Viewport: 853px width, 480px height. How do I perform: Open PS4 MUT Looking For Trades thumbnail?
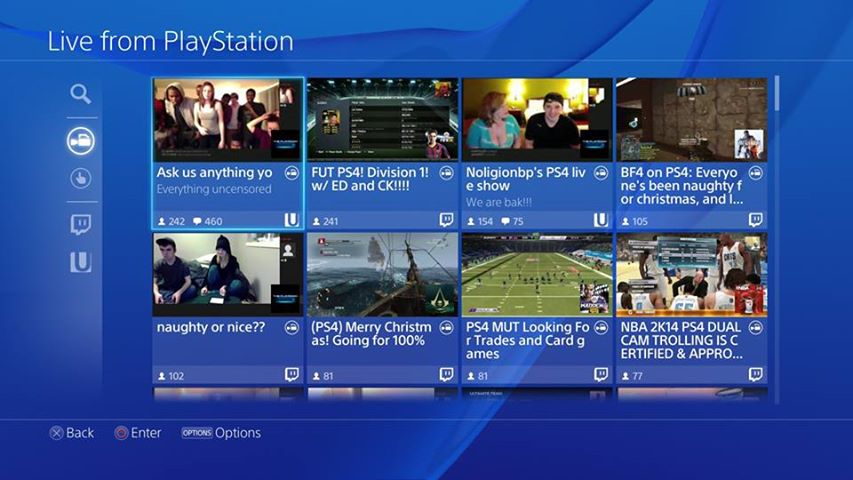point(537,275)
